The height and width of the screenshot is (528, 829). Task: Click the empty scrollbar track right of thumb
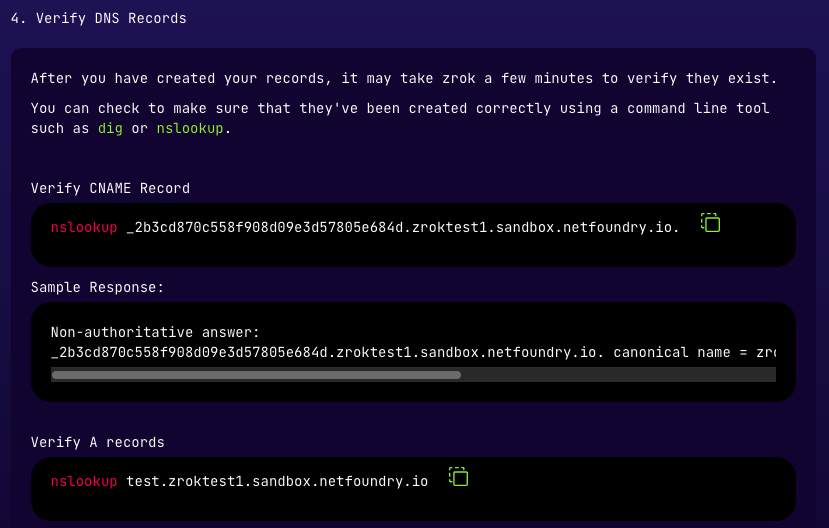[618, 375]
